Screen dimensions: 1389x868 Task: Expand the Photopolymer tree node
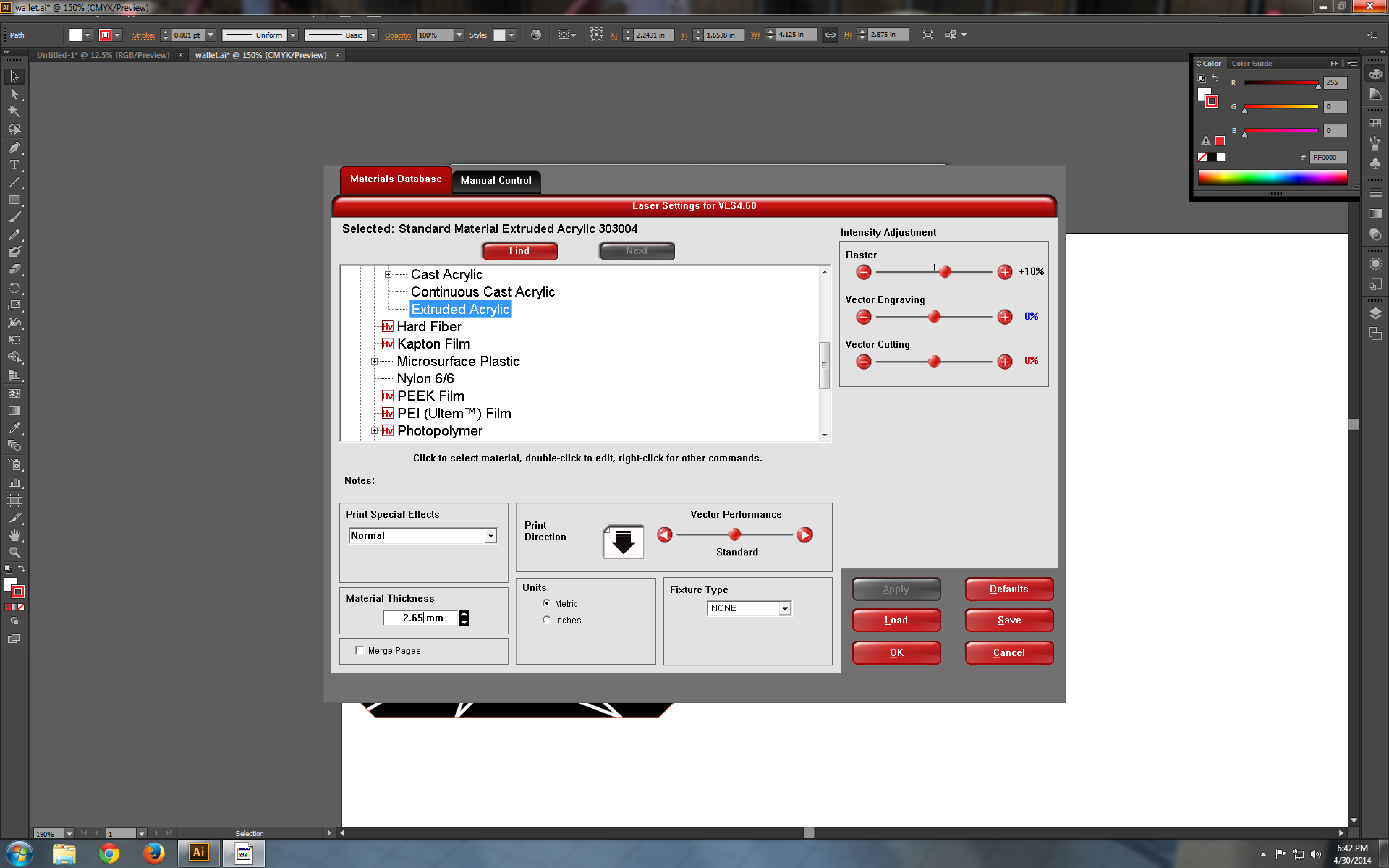click(374, 430)
